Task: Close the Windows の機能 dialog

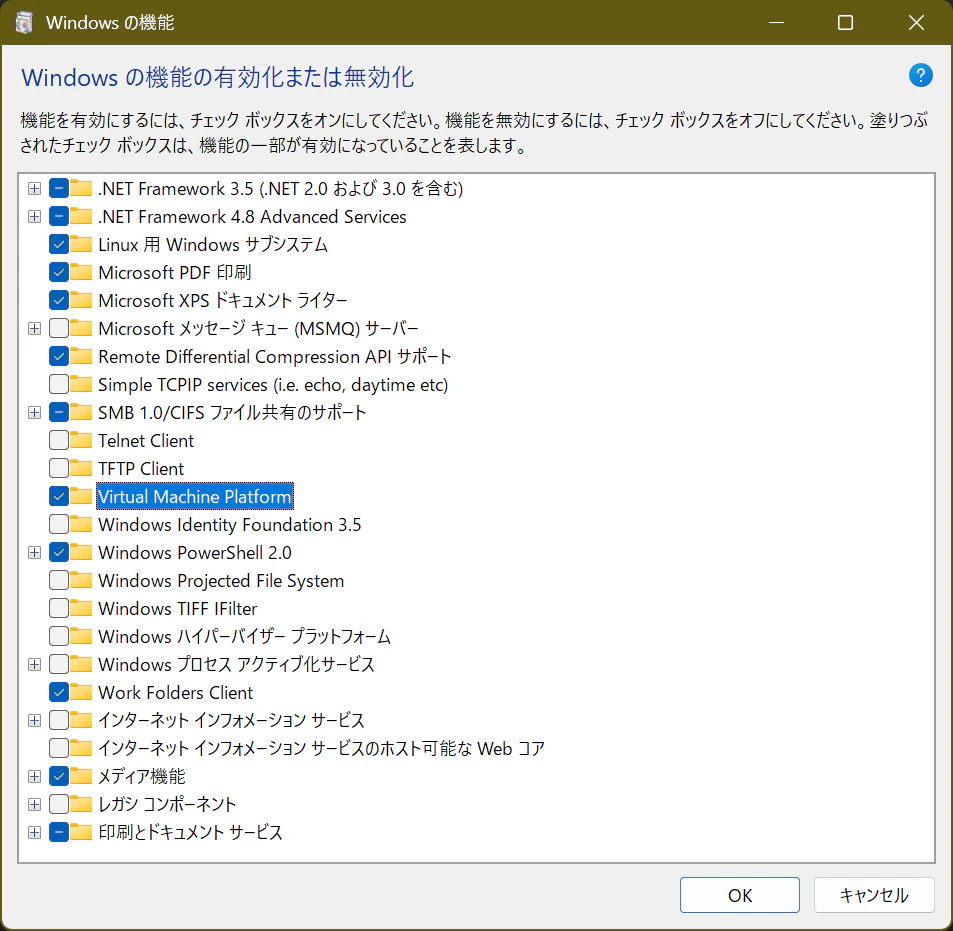Action: point(916,22)
